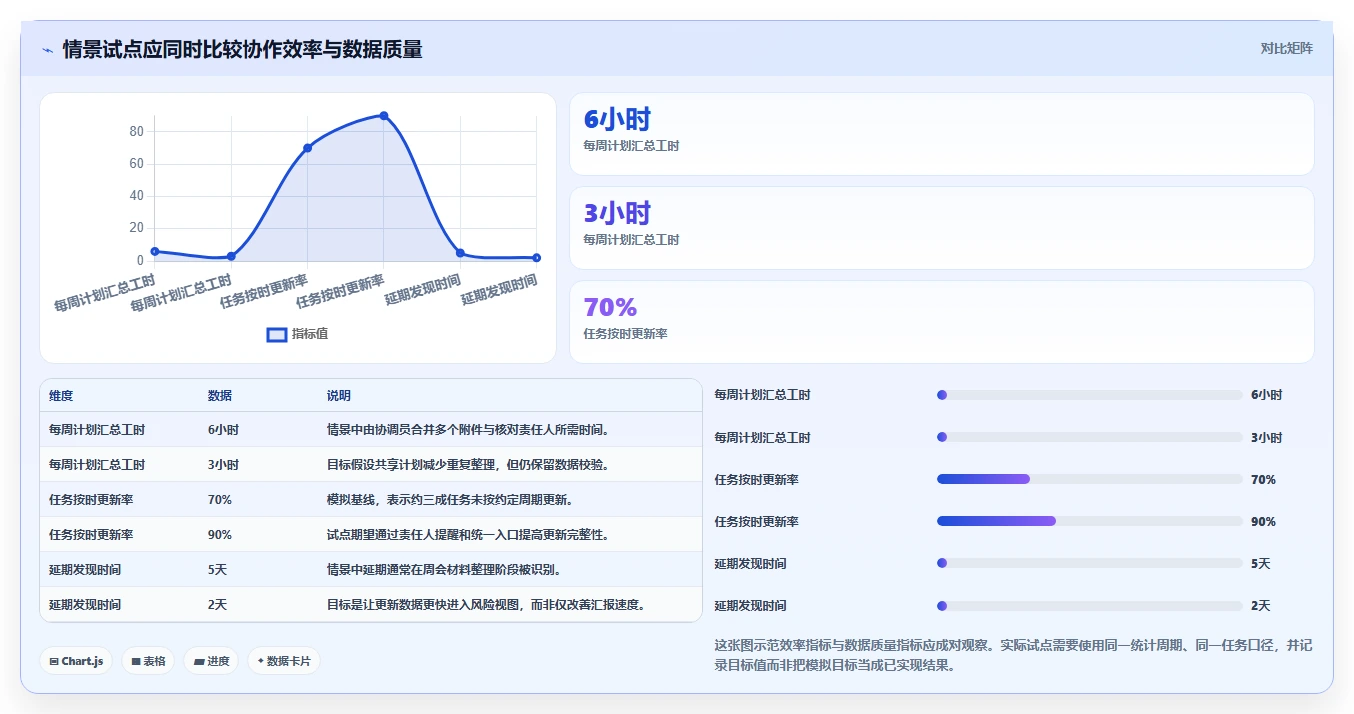This screenshot has width=1354, height=714.
Task: Click the progress bar labeled 5天
Action: point(1089,564)
